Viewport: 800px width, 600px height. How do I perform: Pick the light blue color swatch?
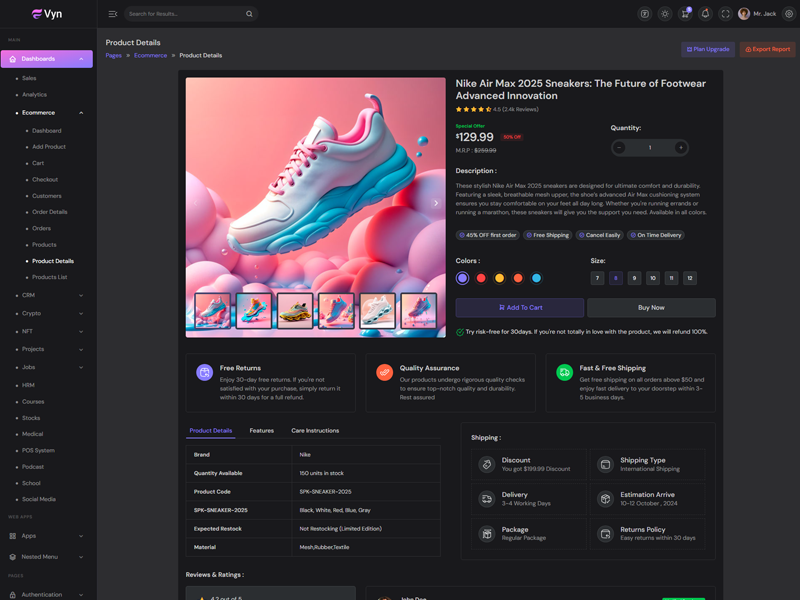536,278
